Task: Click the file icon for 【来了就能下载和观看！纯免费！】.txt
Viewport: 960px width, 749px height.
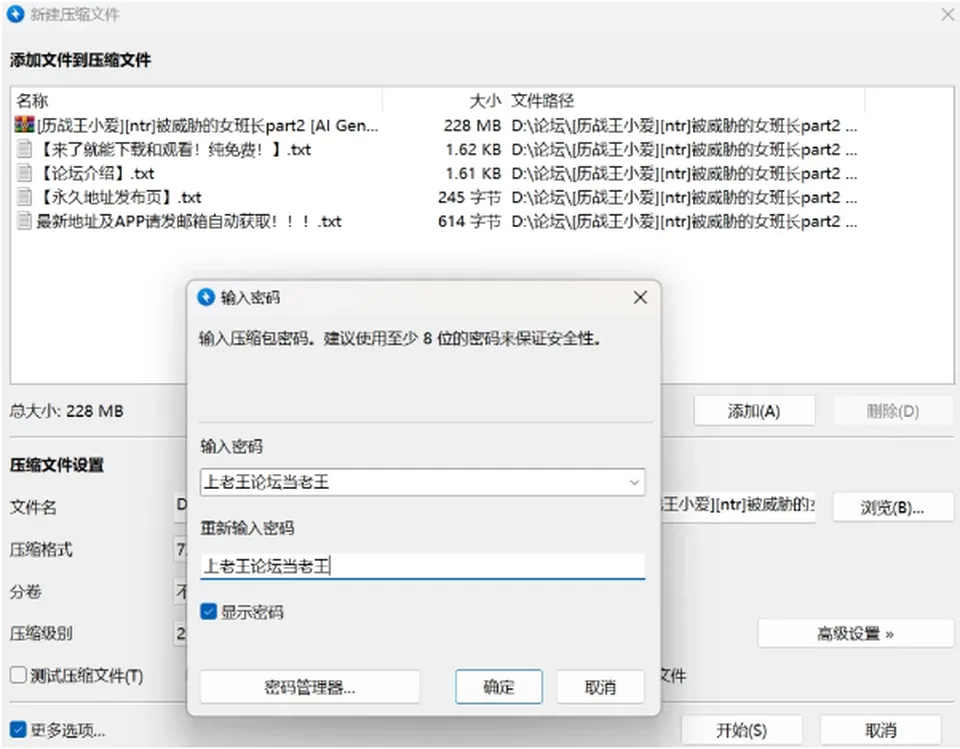Action: click(x=24, y=149)
